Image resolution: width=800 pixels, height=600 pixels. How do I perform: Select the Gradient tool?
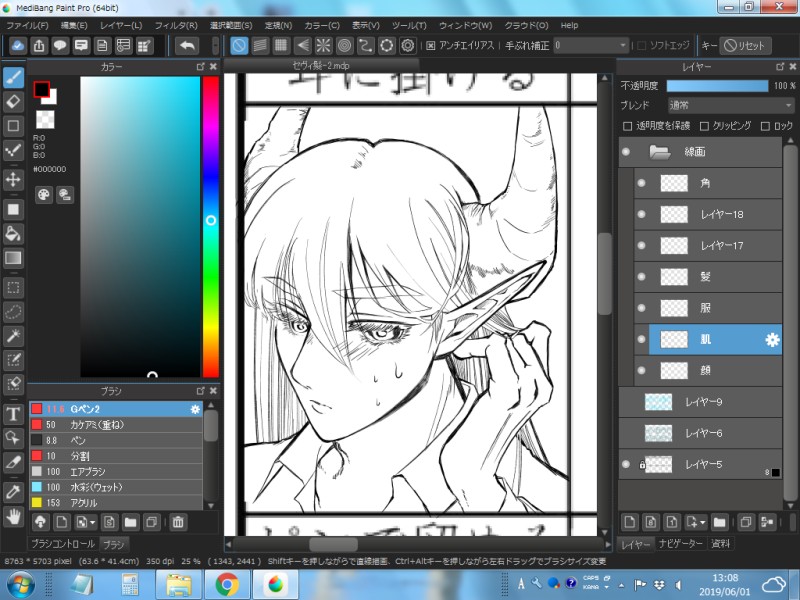(14, 258)
